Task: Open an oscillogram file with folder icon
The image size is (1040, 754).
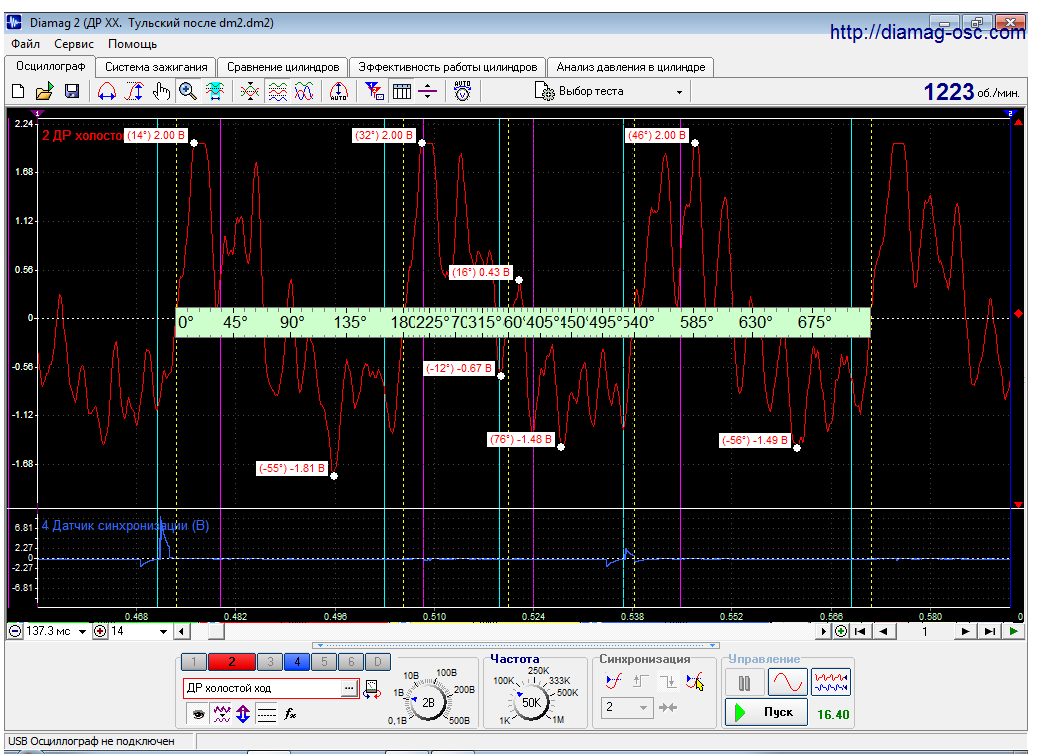Action: [44, 92]
